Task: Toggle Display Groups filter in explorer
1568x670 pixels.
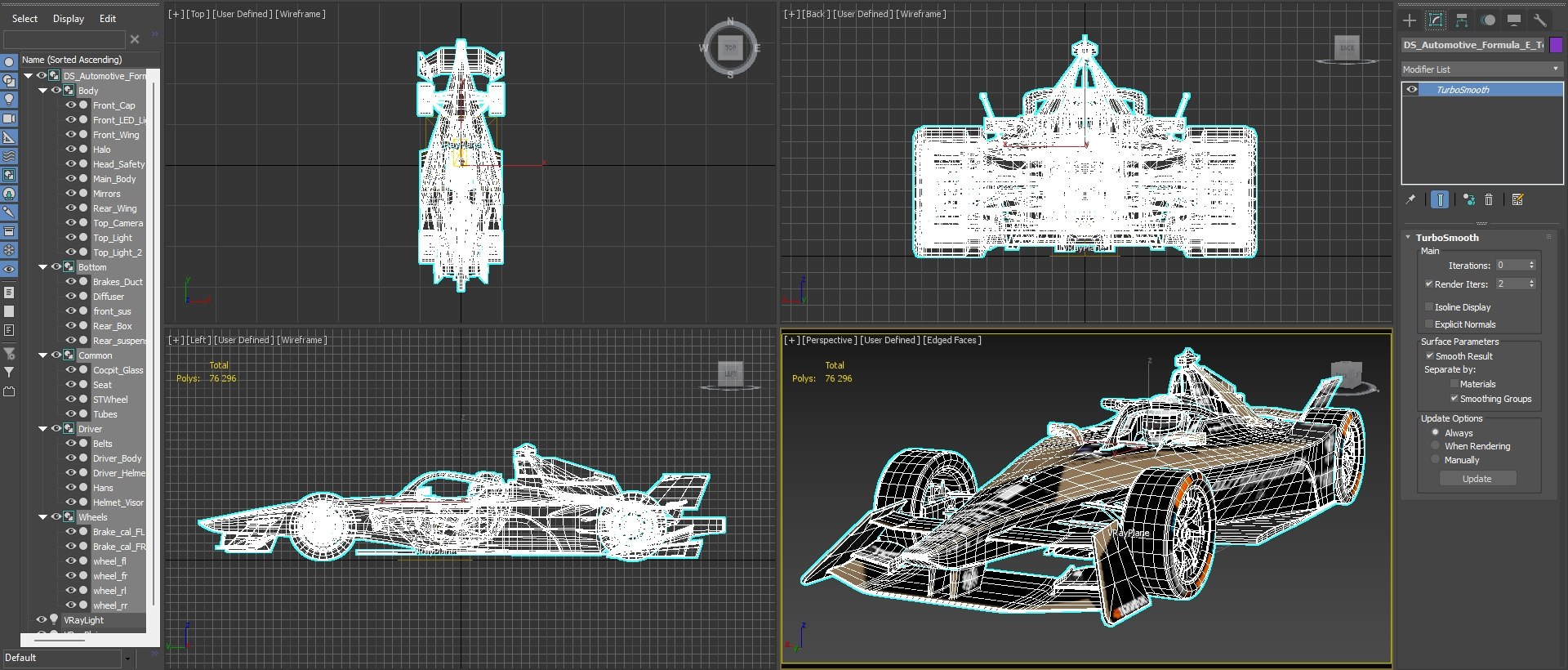Action: pos(9,175)
